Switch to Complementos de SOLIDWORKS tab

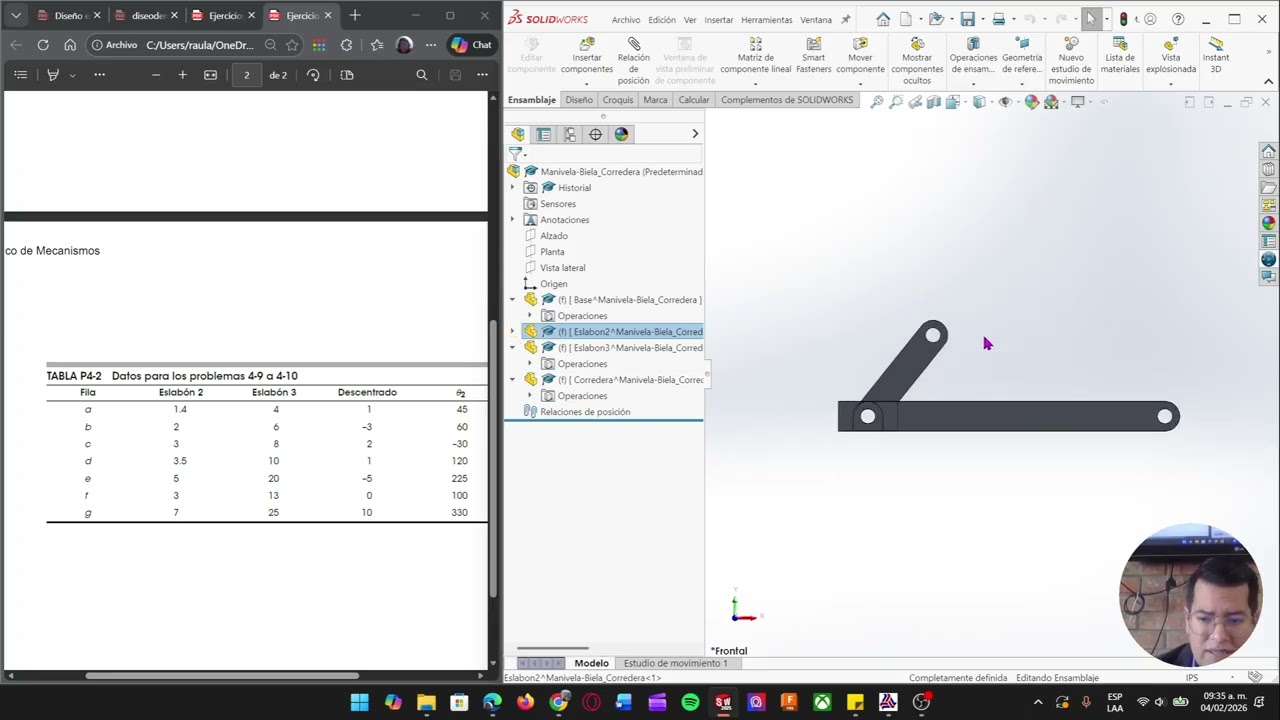[787, 100]
